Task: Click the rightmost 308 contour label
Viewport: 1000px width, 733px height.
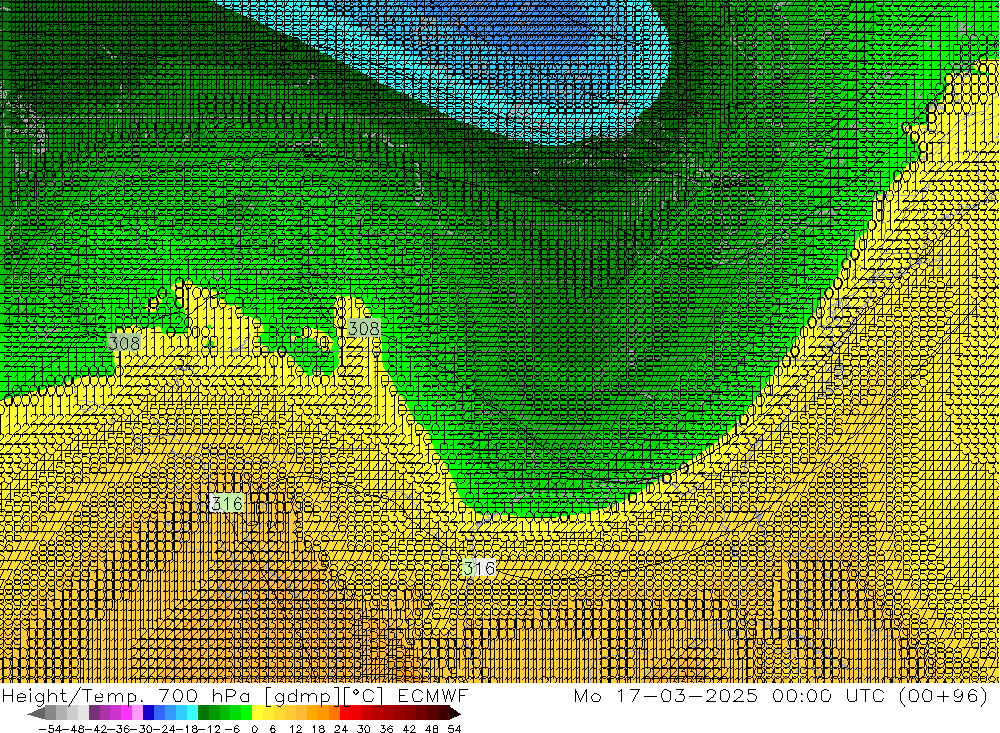Action: click(x=364, y=328)
